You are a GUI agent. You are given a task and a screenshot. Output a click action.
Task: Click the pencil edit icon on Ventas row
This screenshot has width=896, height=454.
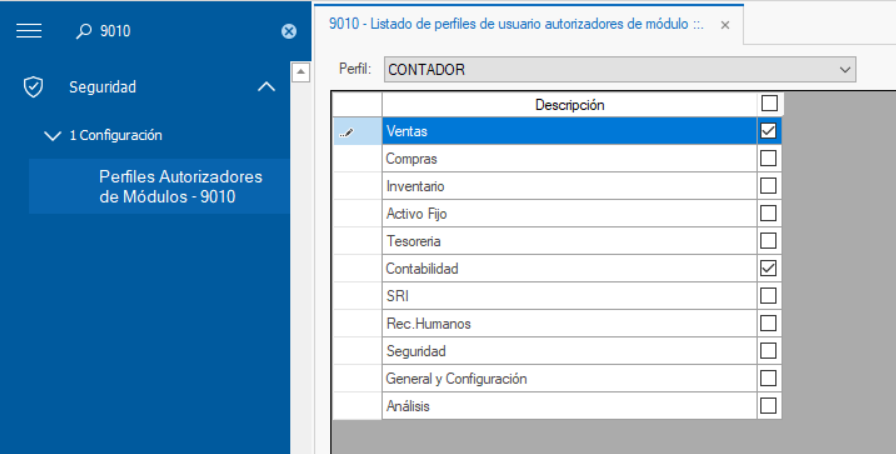click(x=347, y=131)
